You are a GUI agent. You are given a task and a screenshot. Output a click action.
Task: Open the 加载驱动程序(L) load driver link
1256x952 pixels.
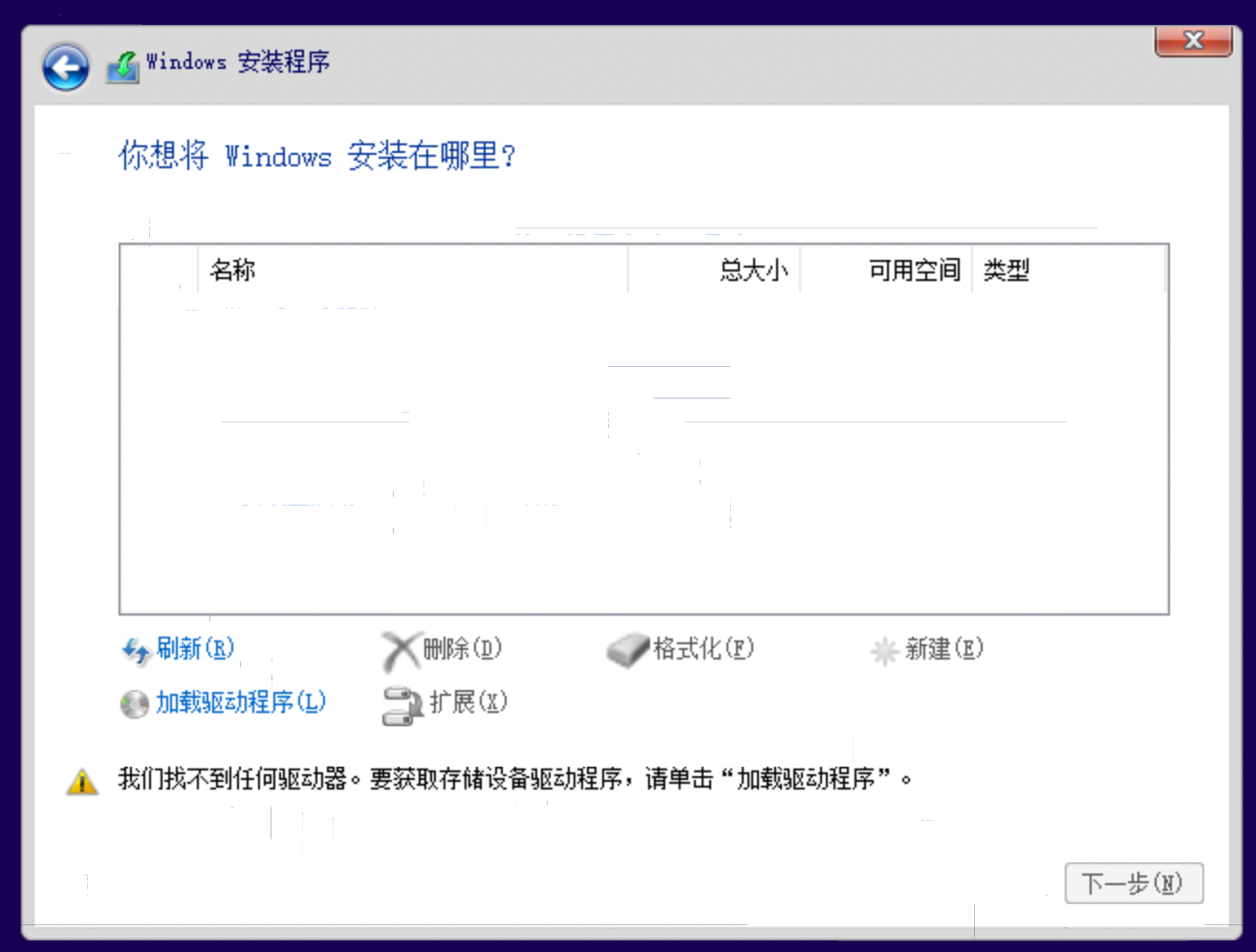pos(241,703)
